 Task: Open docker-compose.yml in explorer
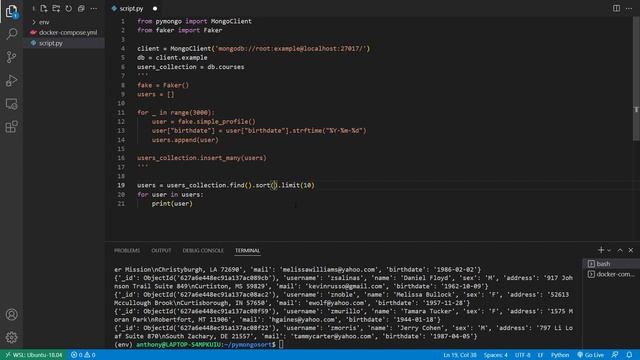pyautogui.click(x=64, y=32)
